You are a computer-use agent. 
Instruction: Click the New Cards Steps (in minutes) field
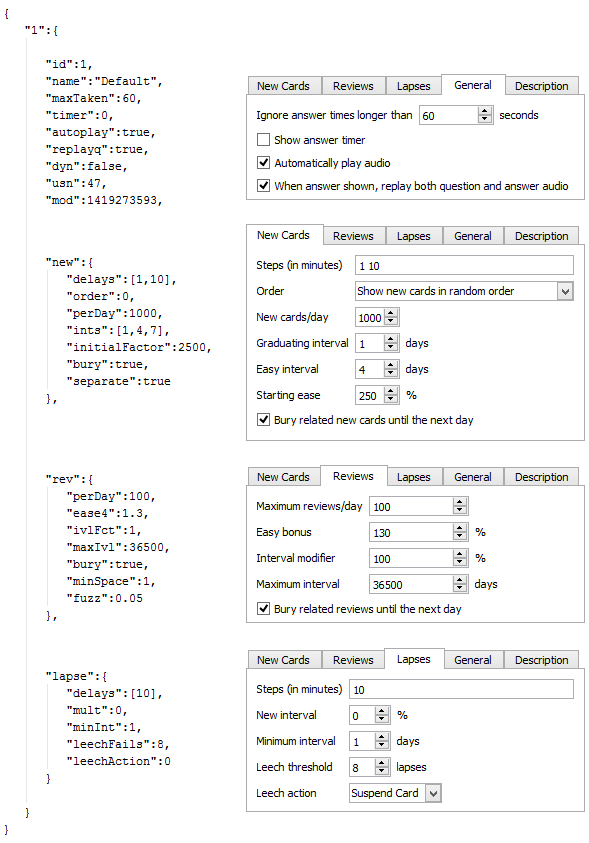pyautogui.click(x=464, y=265)
